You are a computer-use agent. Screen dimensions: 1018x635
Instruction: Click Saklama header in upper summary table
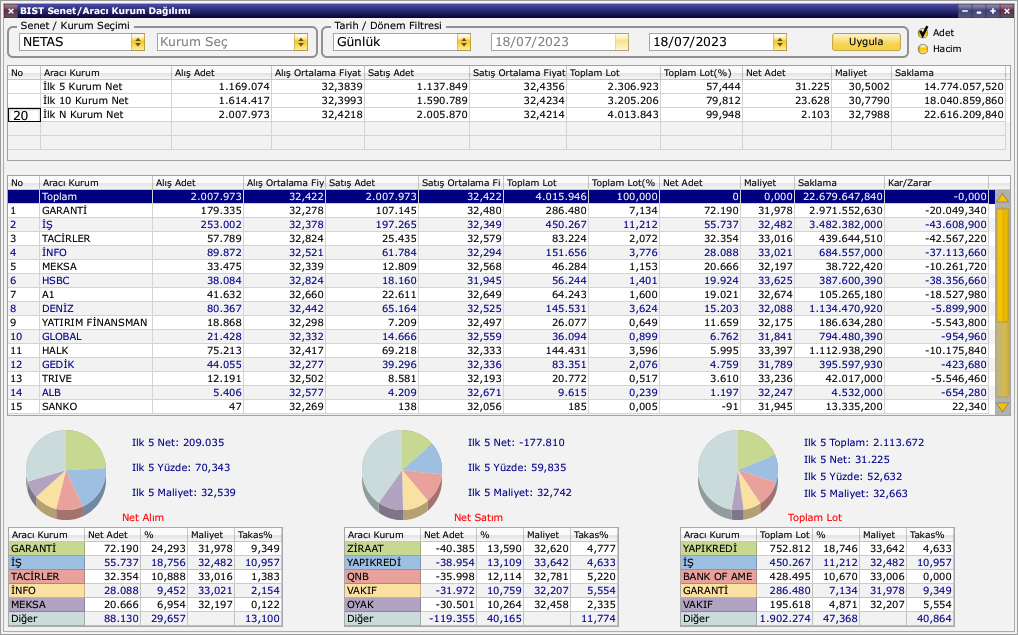[949, 73]
